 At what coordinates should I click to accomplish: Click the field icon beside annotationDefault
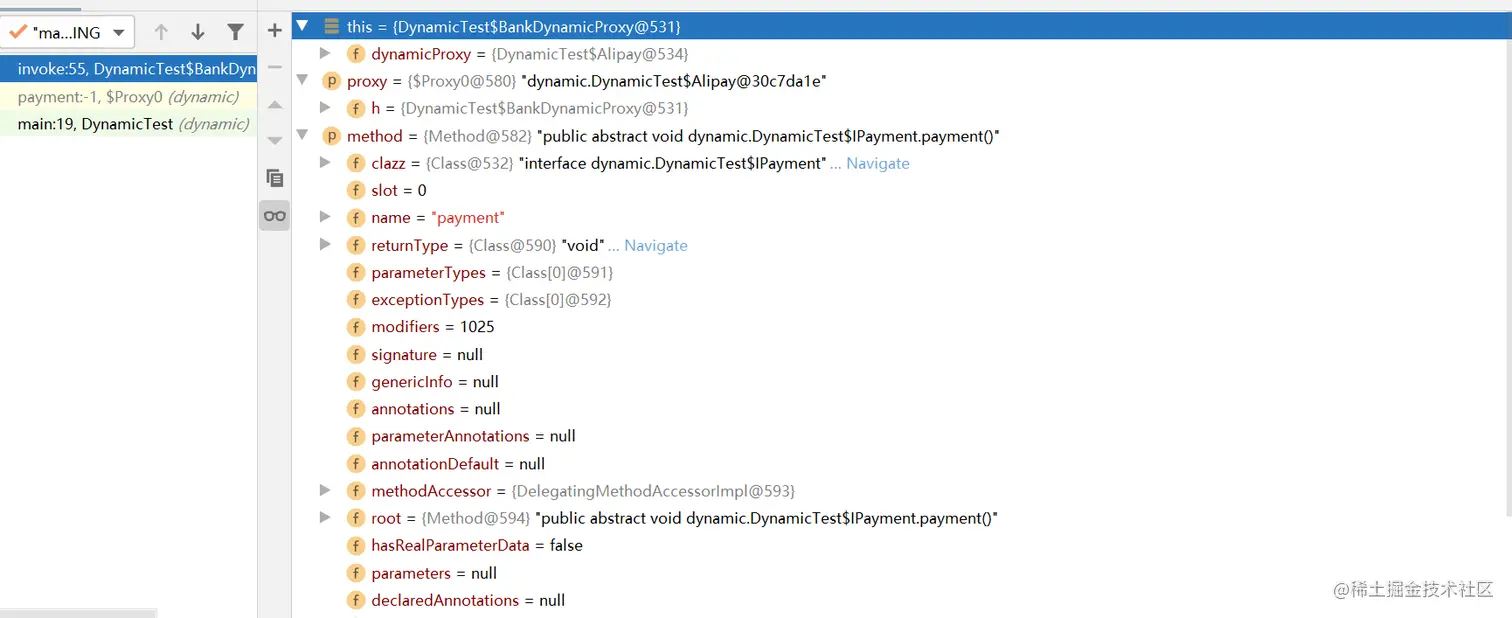pyautogui.click(x=355, y=463)
